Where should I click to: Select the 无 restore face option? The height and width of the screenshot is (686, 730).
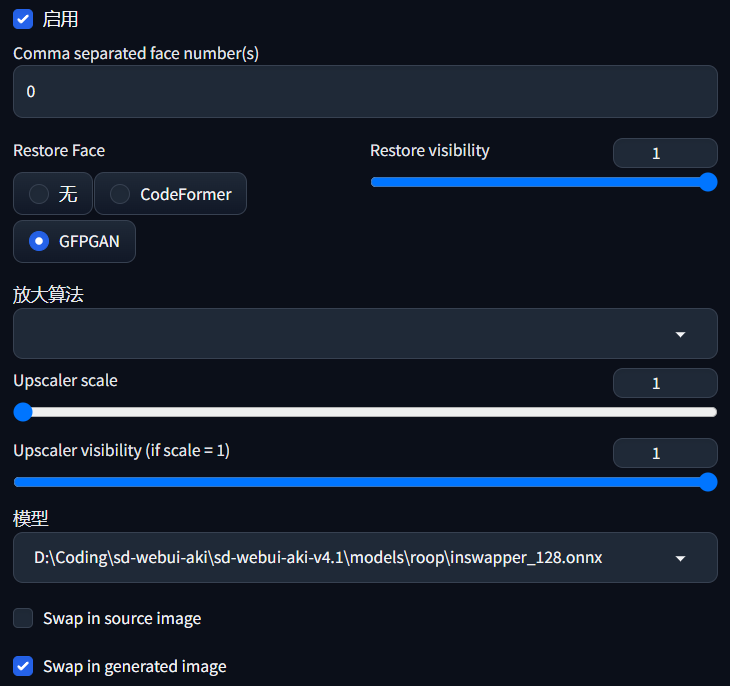click(39, 194)
